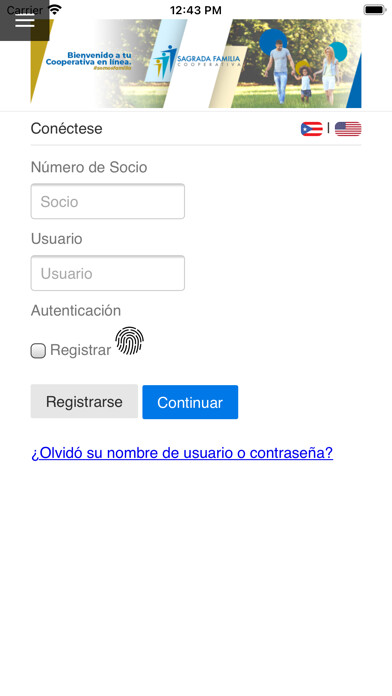Click the Registrar checkbox label text
The width and height of the screenshot is (392, 696).
pyautogui.click(x=80, y=350)
